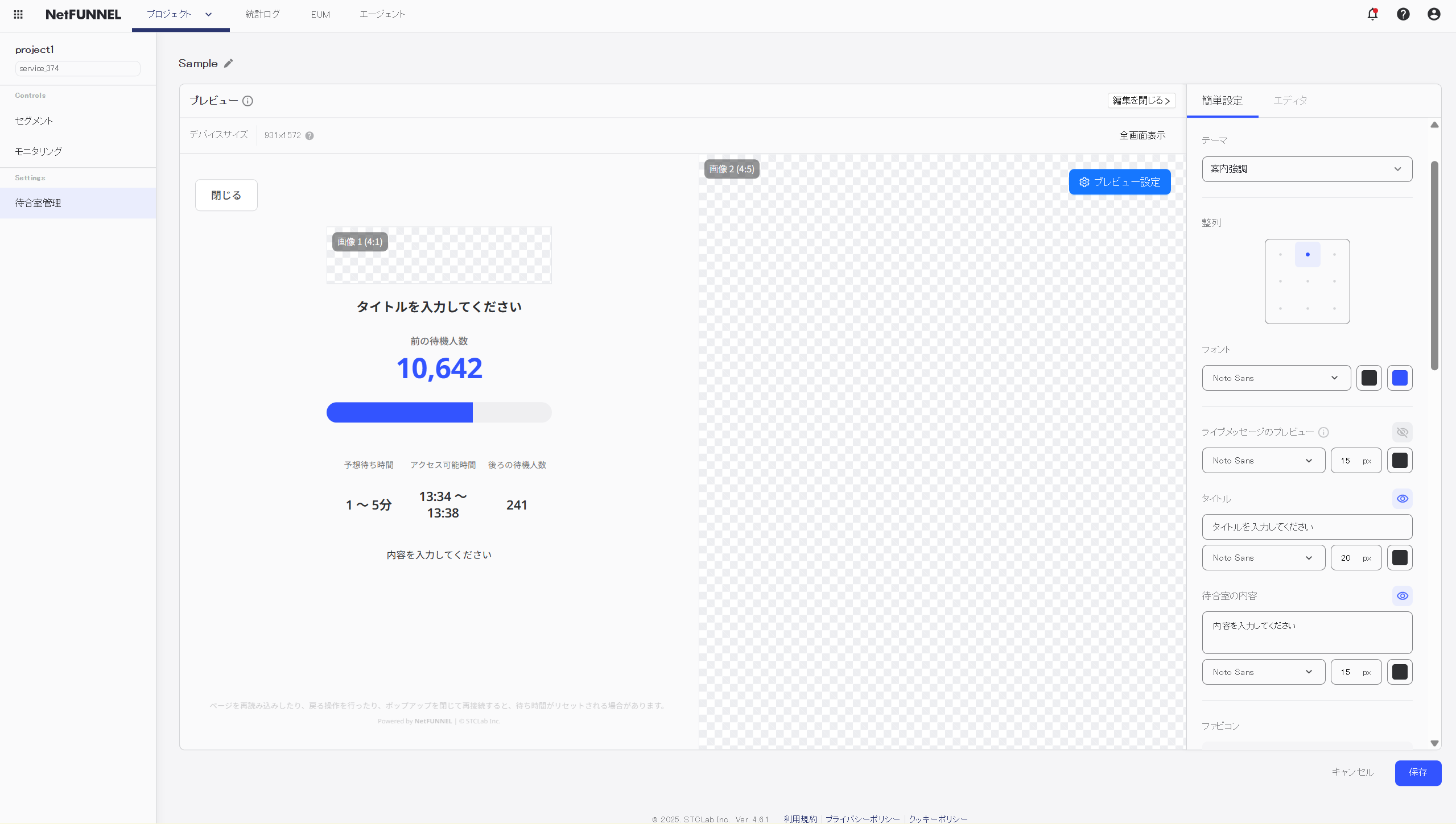The width and height of the screenshot is (1456, 824).
Task: Click the help icon next to 931x1572
Action: (x=310, y=135)
